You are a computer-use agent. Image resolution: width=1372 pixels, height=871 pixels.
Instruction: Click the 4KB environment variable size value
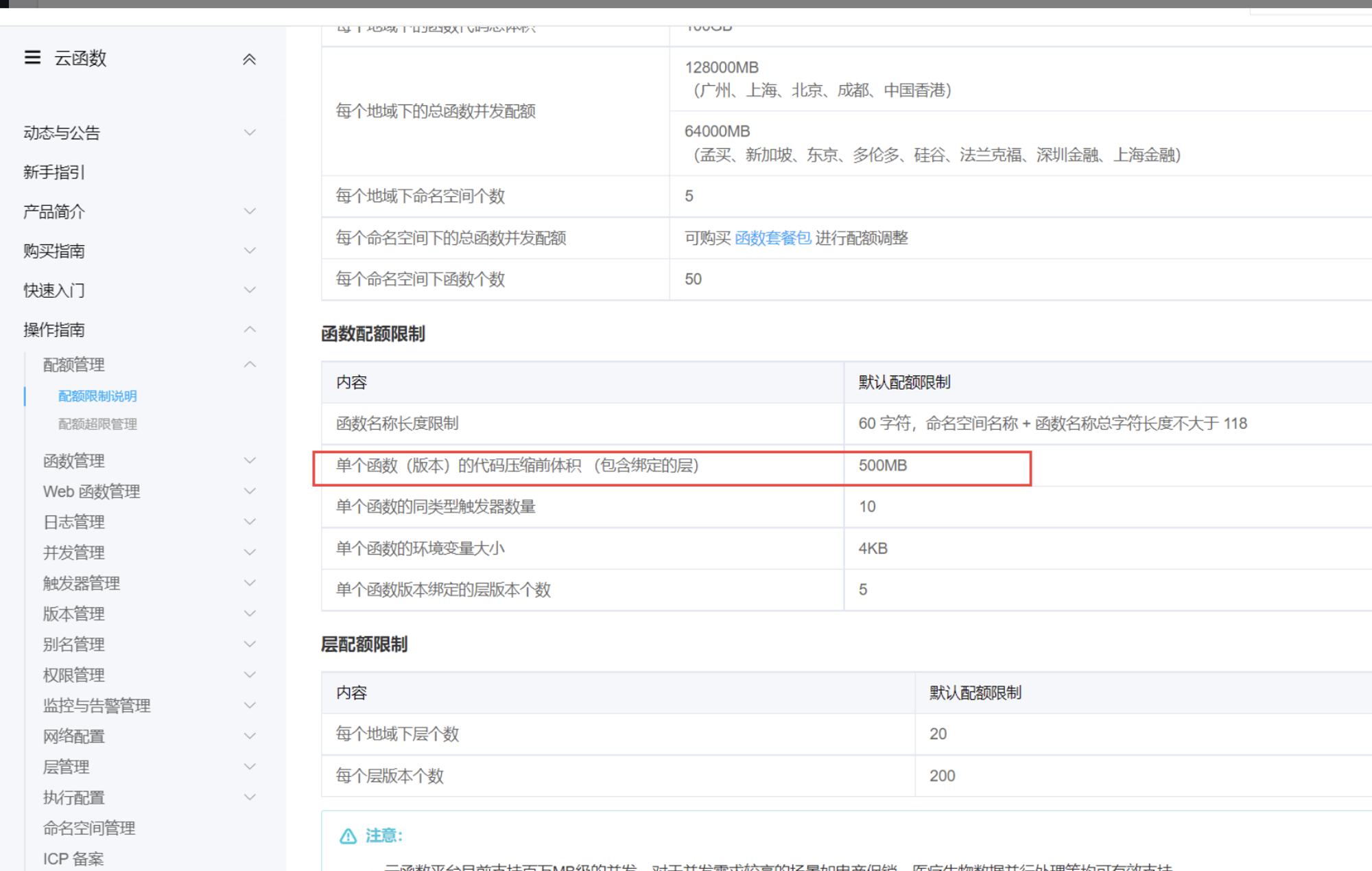click(x=873, y=548)
